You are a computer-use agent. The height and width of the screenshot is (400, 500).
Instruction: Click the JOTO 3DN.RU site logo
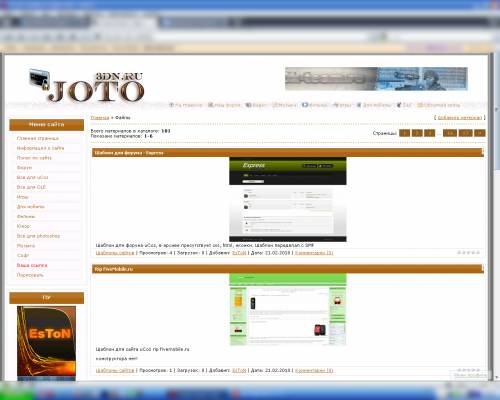[x=87, y=86]
